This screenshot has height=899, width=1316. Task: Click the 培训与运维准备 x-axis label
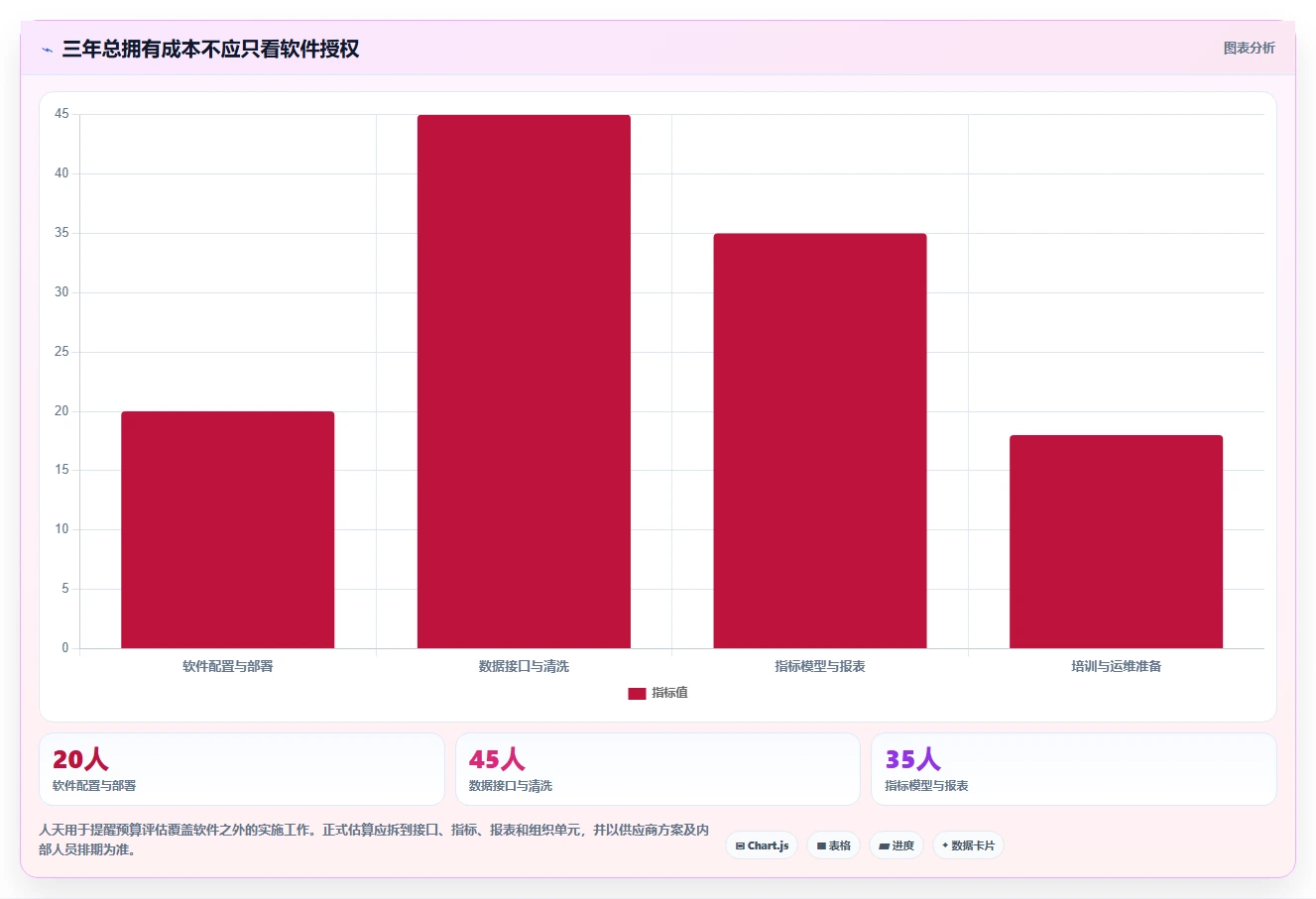point(1117,666)
